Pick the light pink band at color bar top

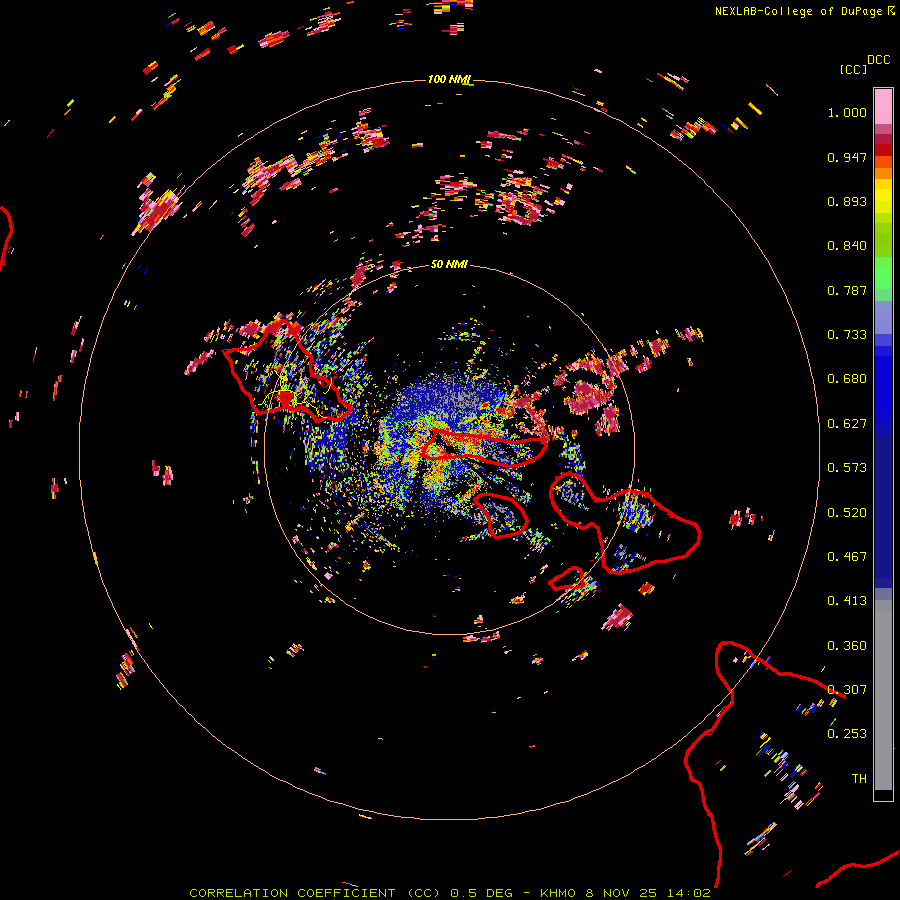coord(883,107)
